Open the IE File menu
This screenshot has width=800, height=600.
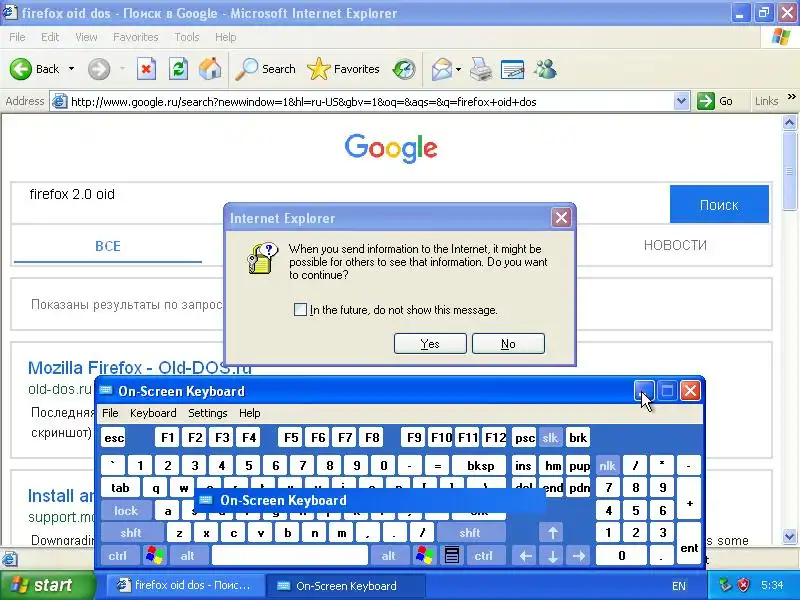(x=17, y=37)
